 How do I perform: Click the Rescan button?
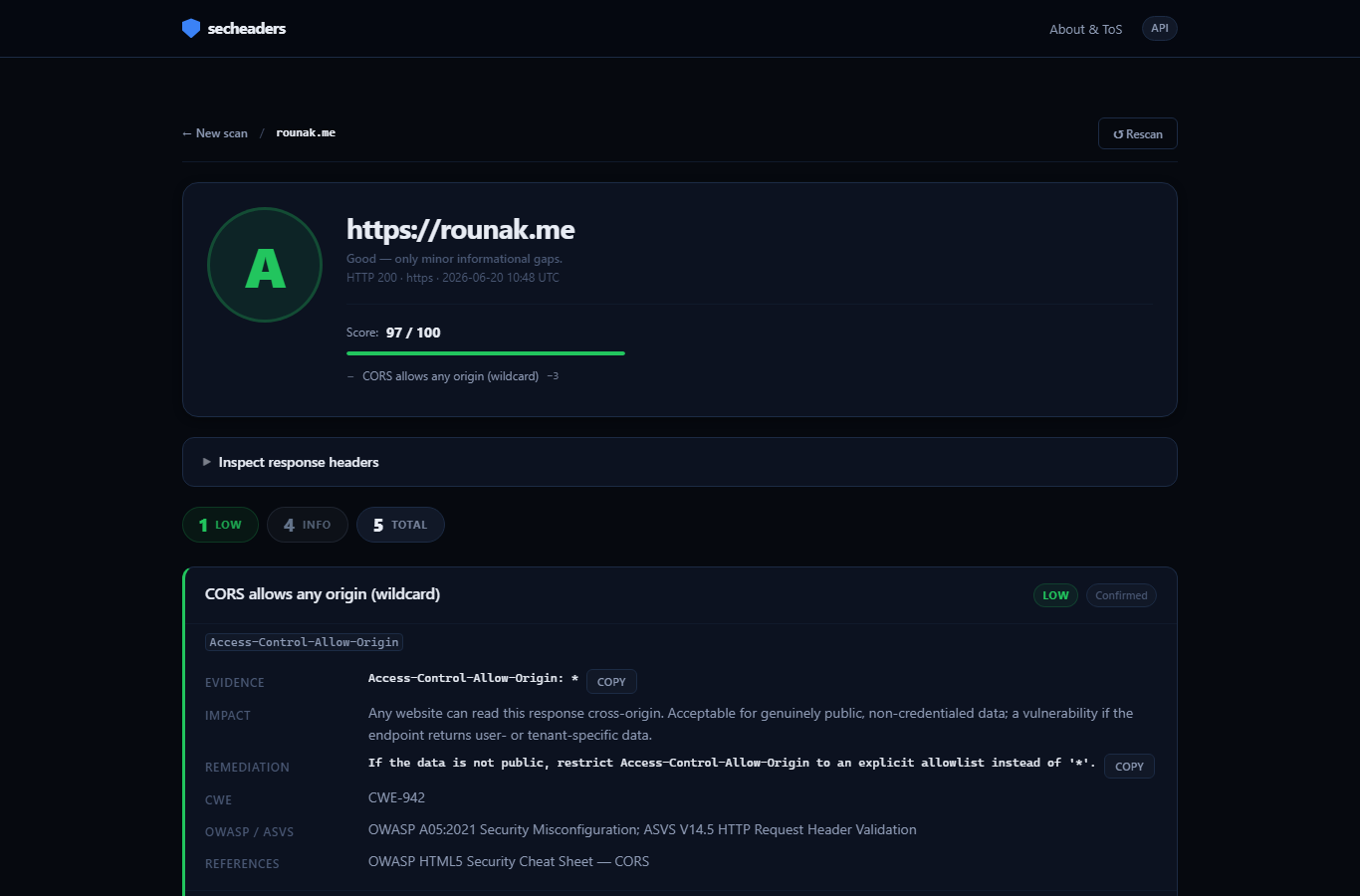[x=1138, y=133]
